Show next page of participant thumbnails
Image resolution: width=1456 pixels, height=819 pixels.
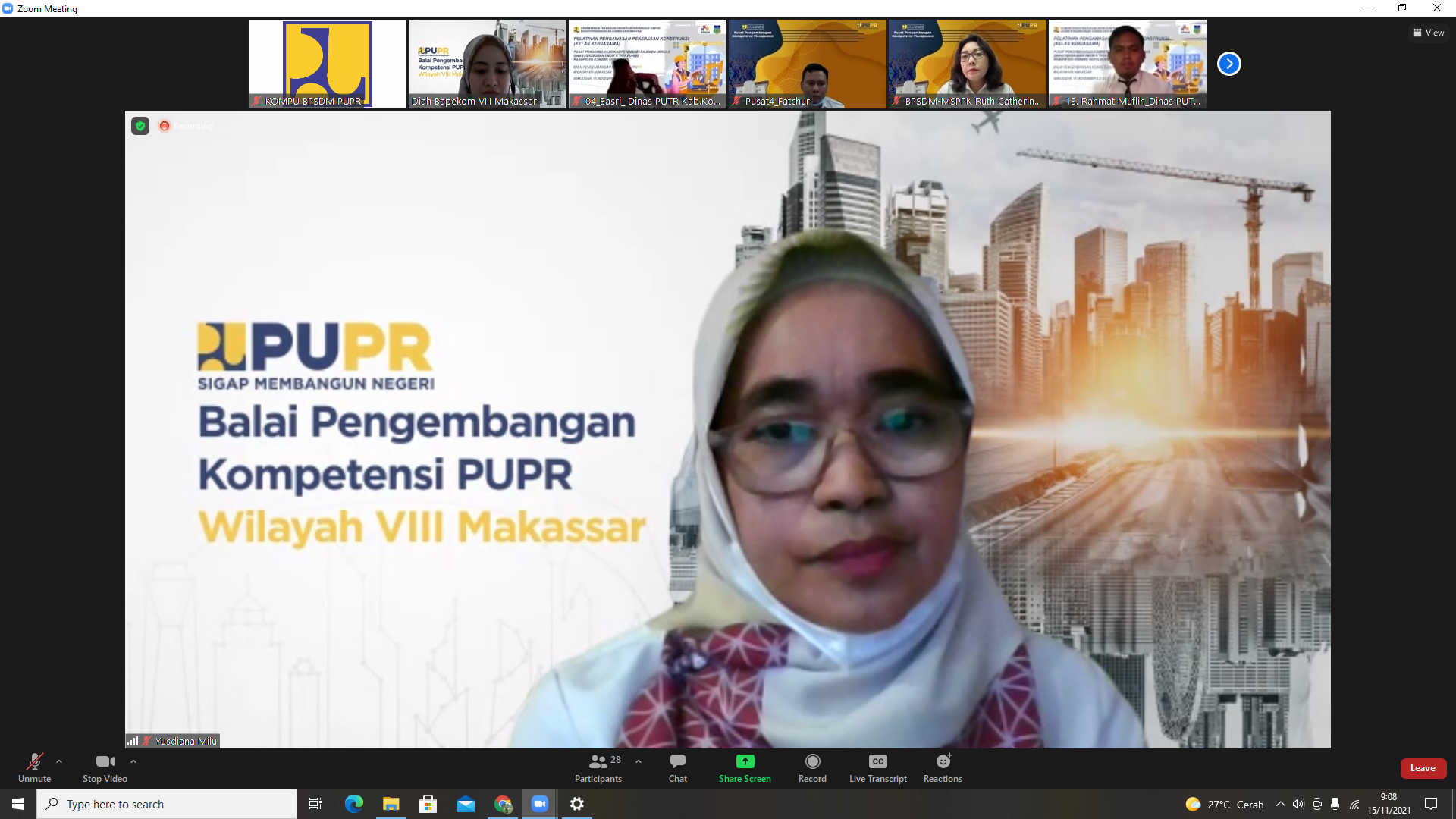(x=1228, y=64)
